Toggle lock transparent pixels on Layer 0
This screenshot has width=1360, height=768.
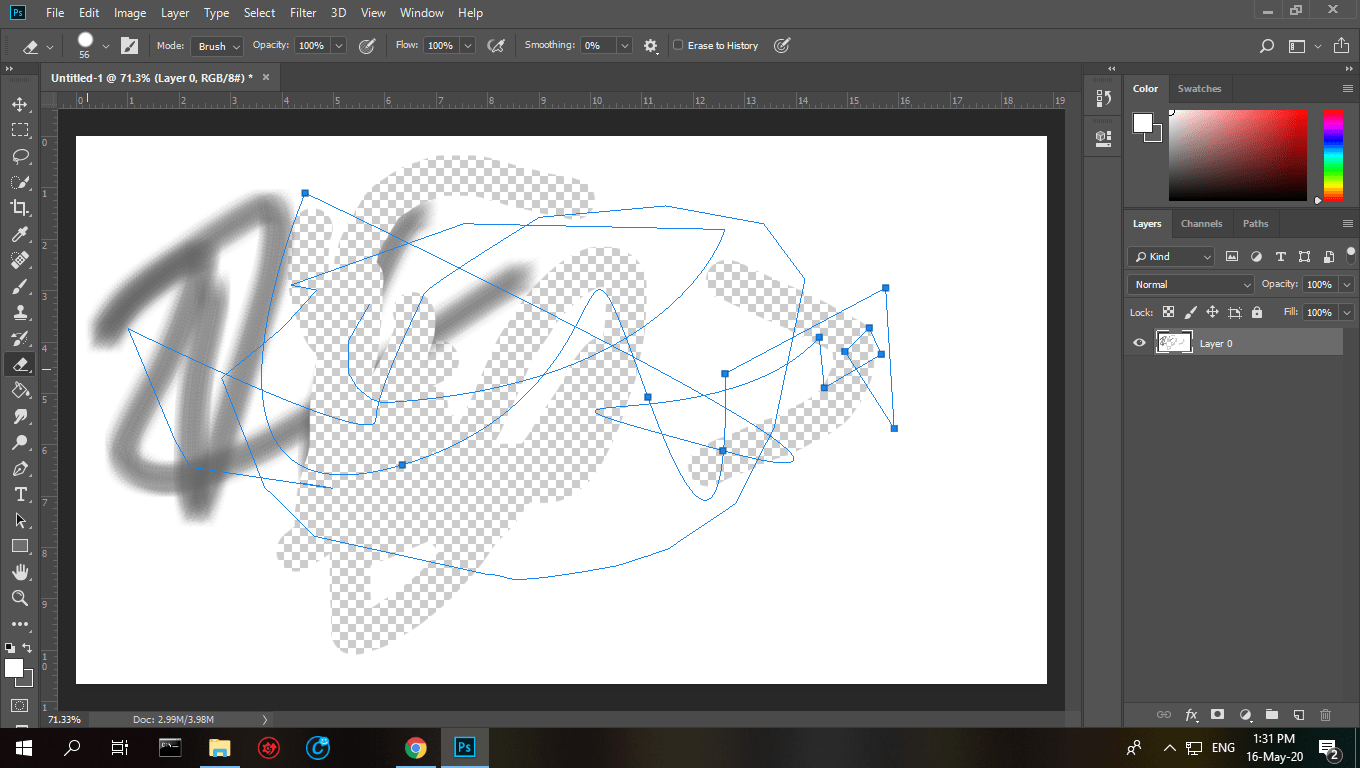1168,312
